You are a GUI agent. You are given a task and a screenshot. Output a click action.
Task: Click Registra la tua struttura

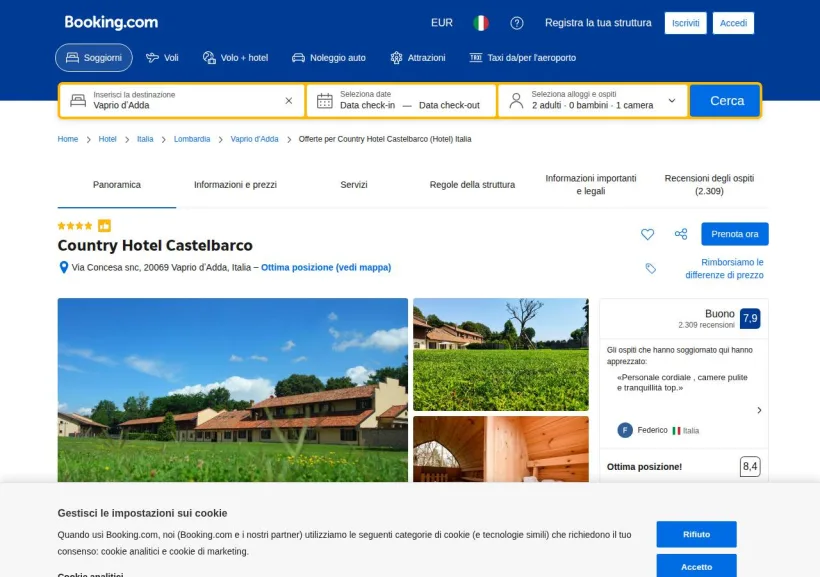click(x=598, y=23)
